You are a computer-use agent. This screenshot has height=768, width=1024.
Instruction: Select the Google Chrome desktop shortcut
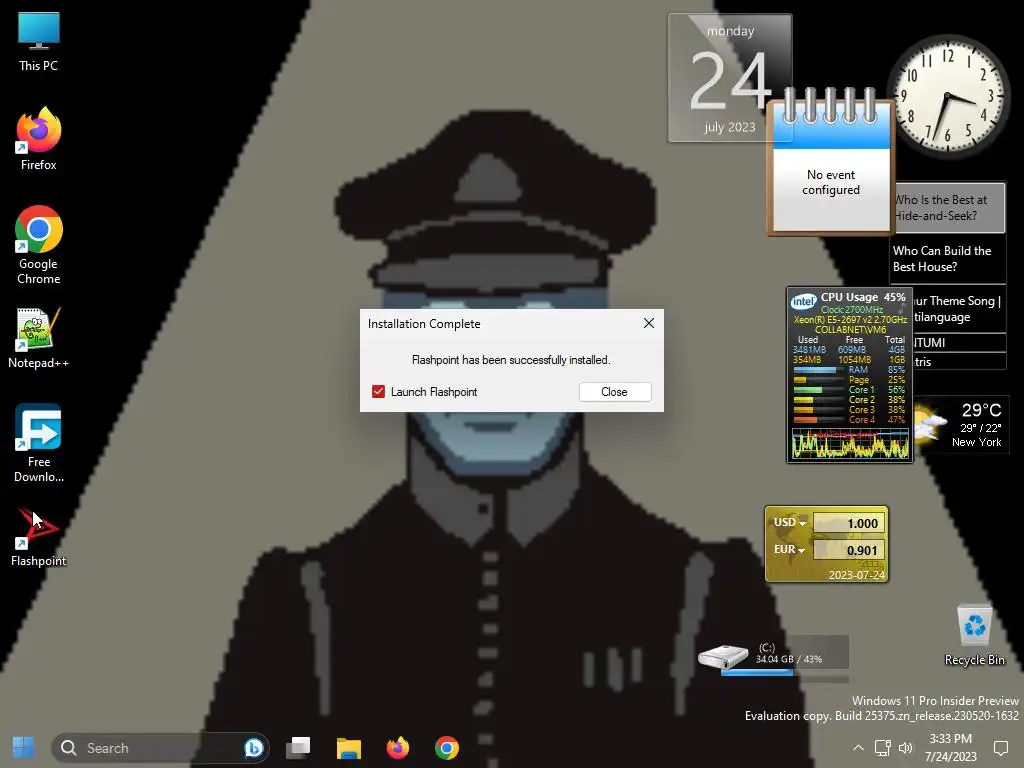(x=39, y=245)
